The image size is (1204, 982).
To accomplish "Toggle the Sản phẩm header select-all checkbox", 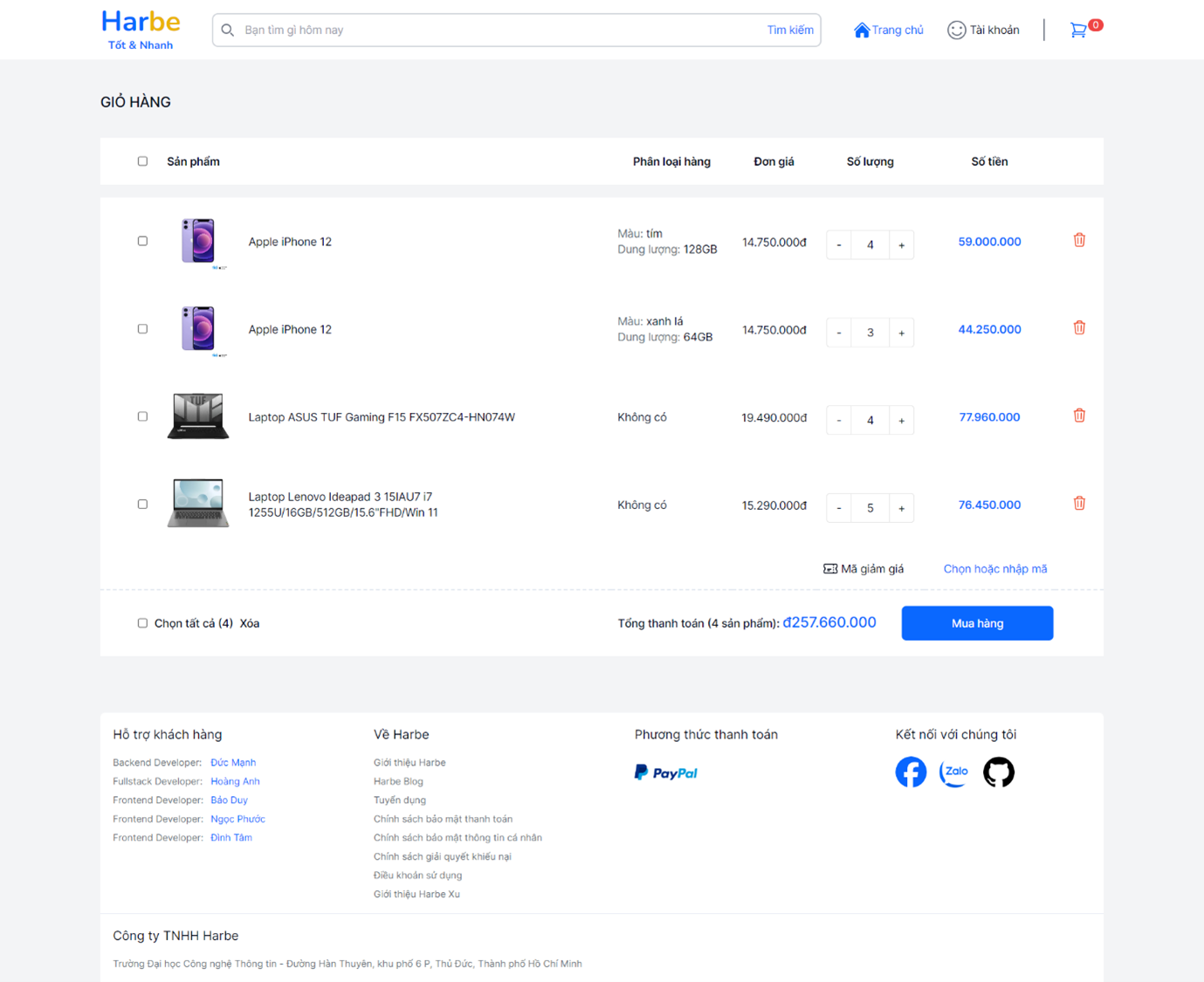I will tap(142, 161).
